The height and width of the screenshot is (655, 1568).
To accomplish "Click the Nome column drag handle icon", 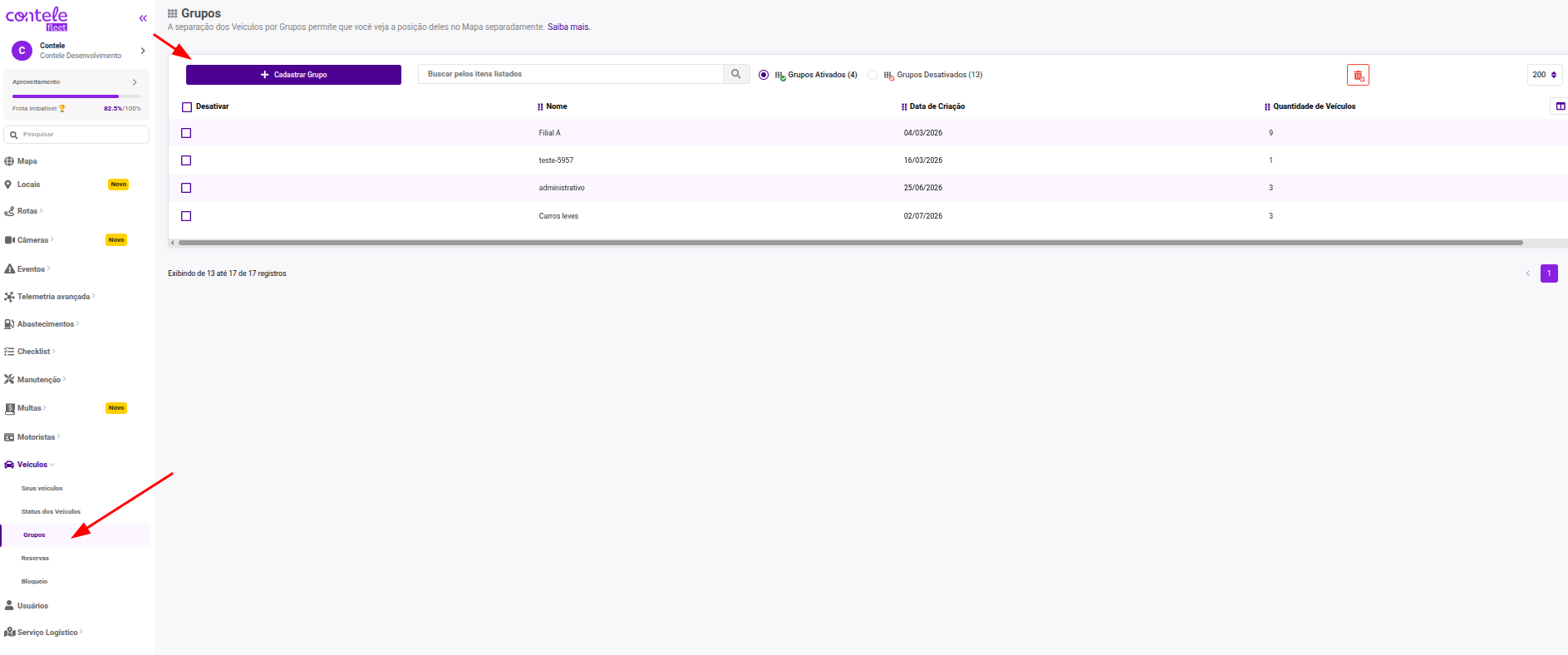I will coord(540,106).
